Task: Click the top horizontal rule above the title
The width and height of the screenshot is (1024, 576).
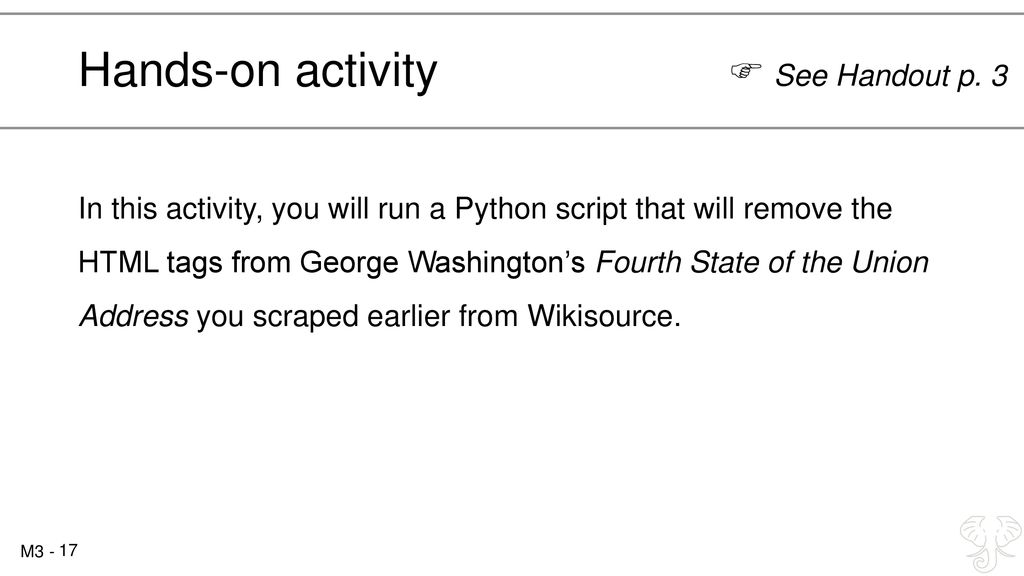Action: coord(512,13)
